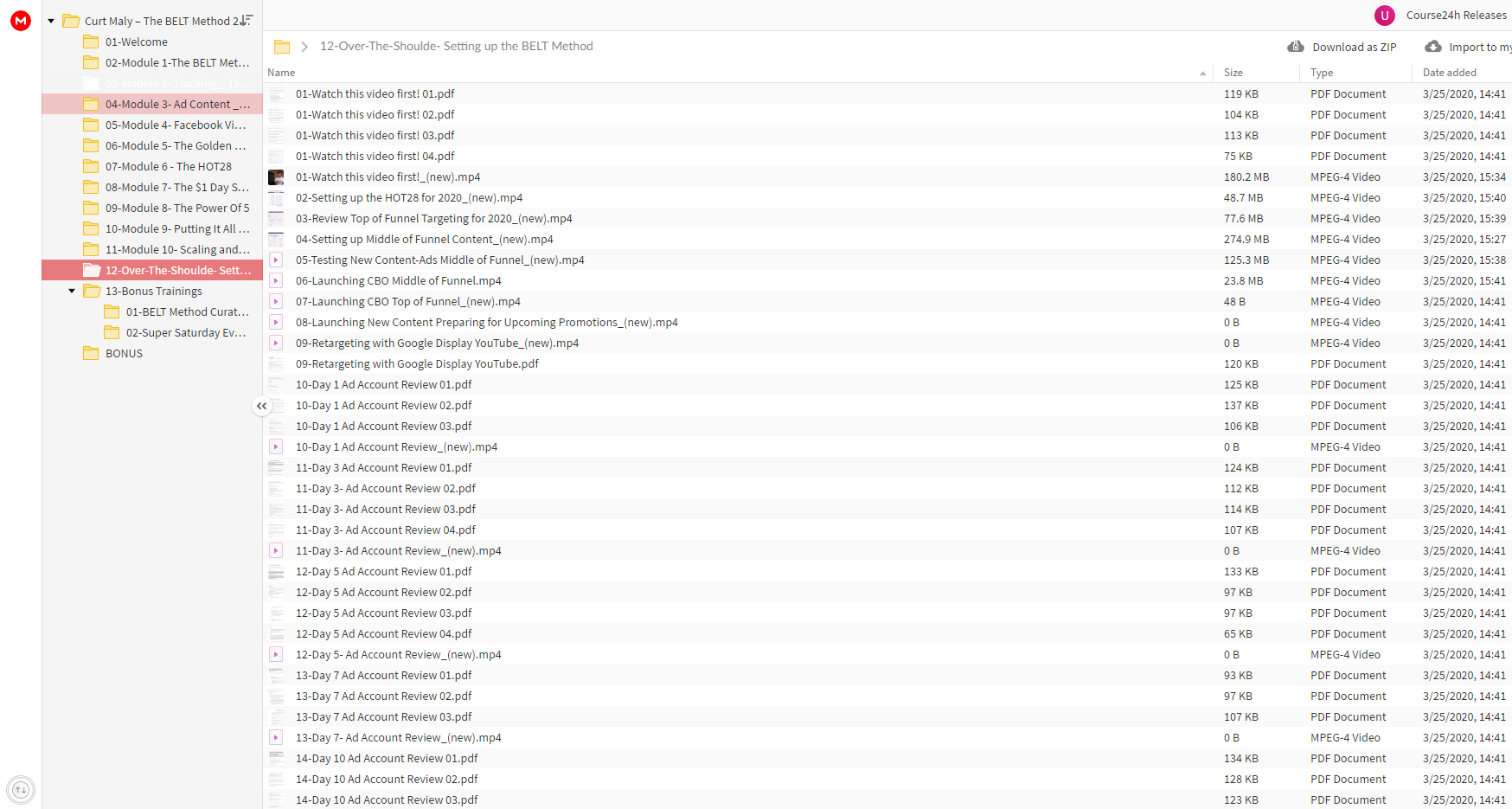Image resolution: width=1512 pixels, height=809 pixels.
Task: Click folder icon of 02-Super Saturday Ev...
Action: (x=112, y=332)
